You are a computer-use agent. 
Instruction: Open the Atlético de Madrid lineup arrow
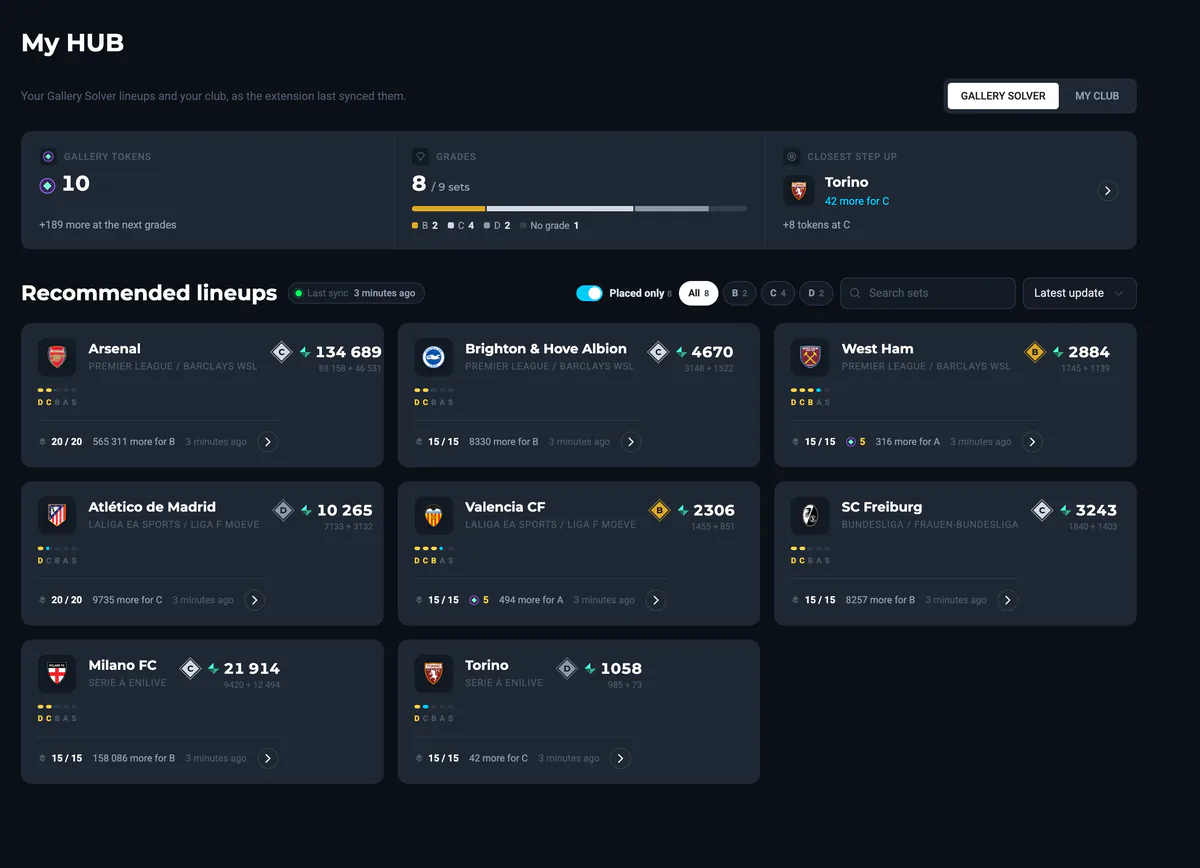[254, 600]
